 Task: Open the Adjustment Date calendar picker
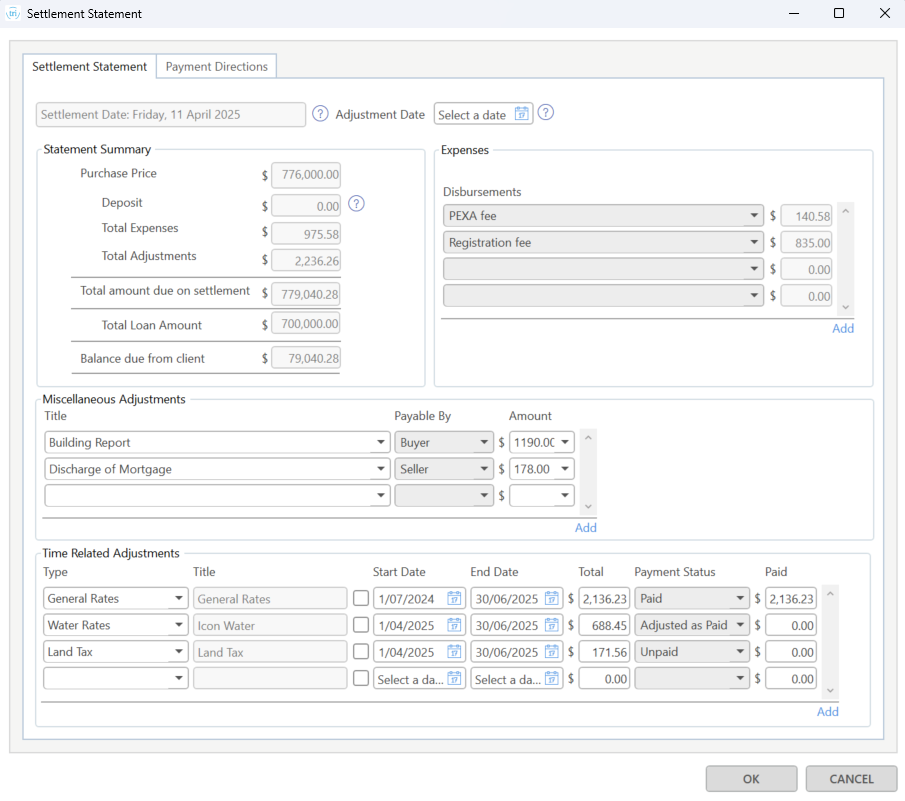click(x=521, y=114)
